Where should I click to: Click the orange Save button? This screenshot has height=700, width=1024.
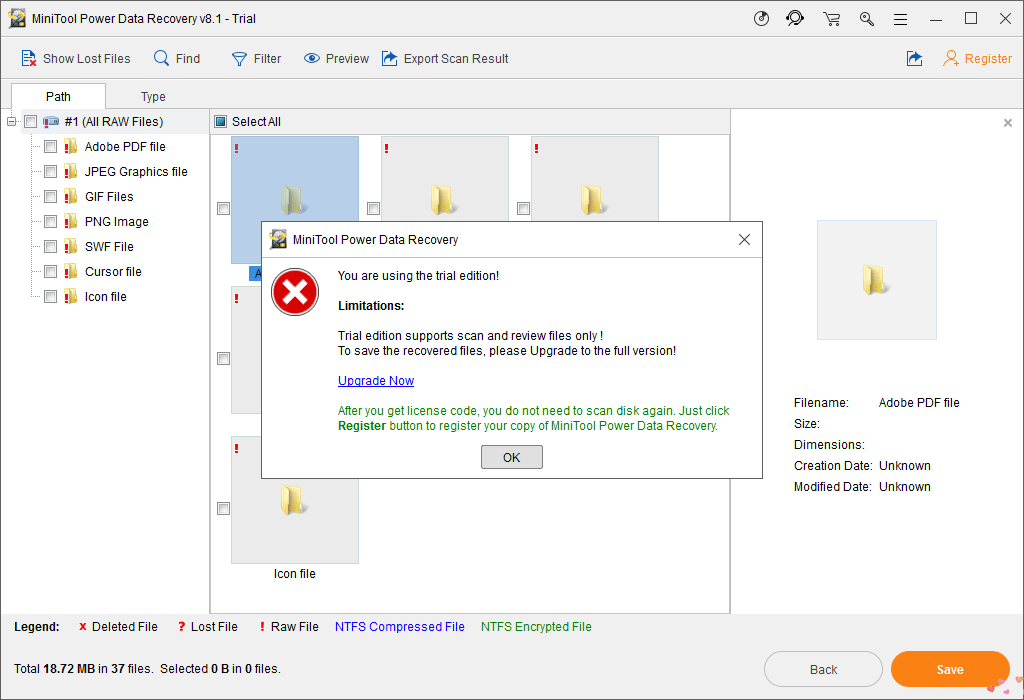950,669
